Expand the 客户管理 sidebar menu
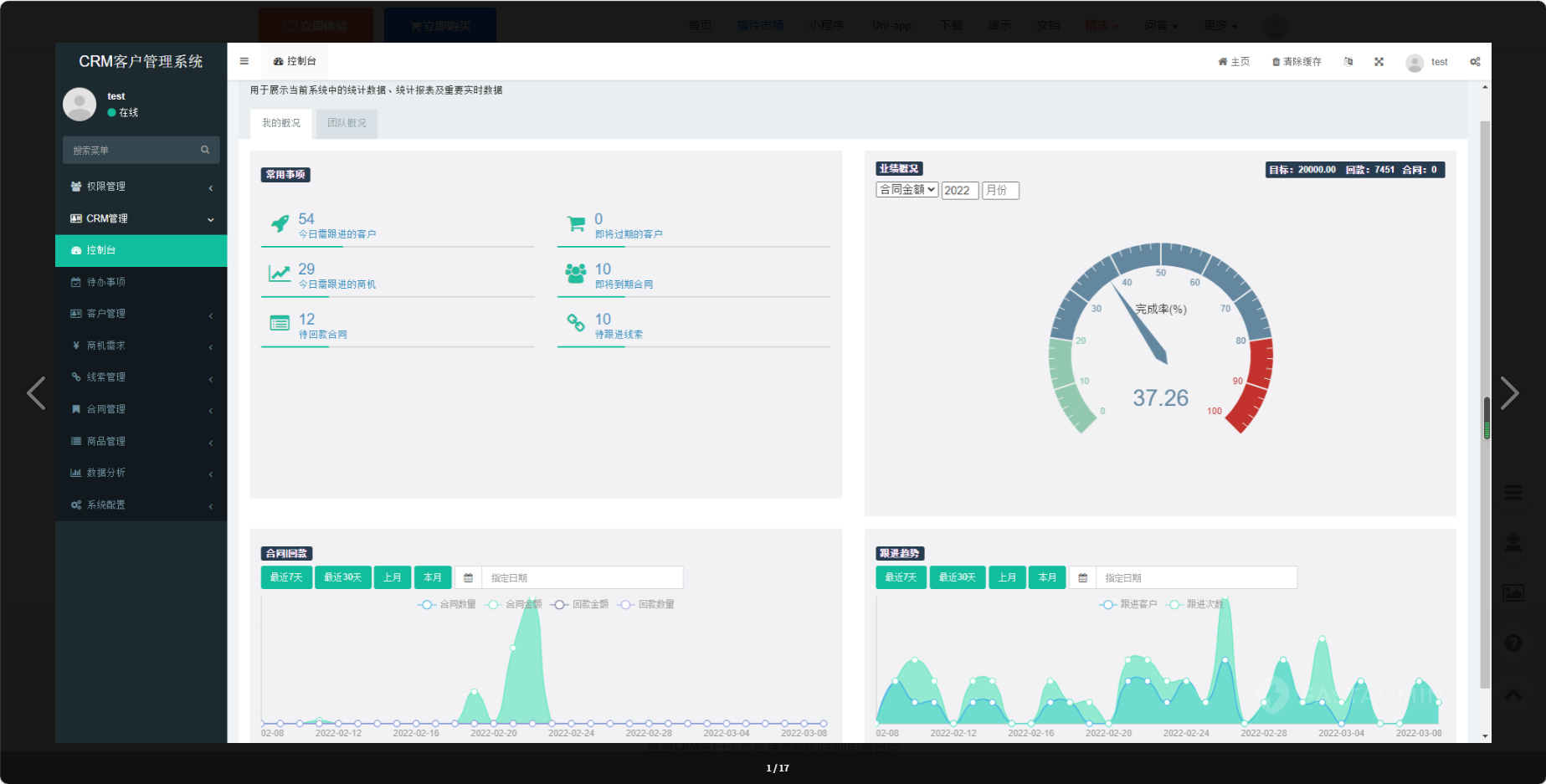The height and width of the screenshot is (784, 1546). [141, 314]
